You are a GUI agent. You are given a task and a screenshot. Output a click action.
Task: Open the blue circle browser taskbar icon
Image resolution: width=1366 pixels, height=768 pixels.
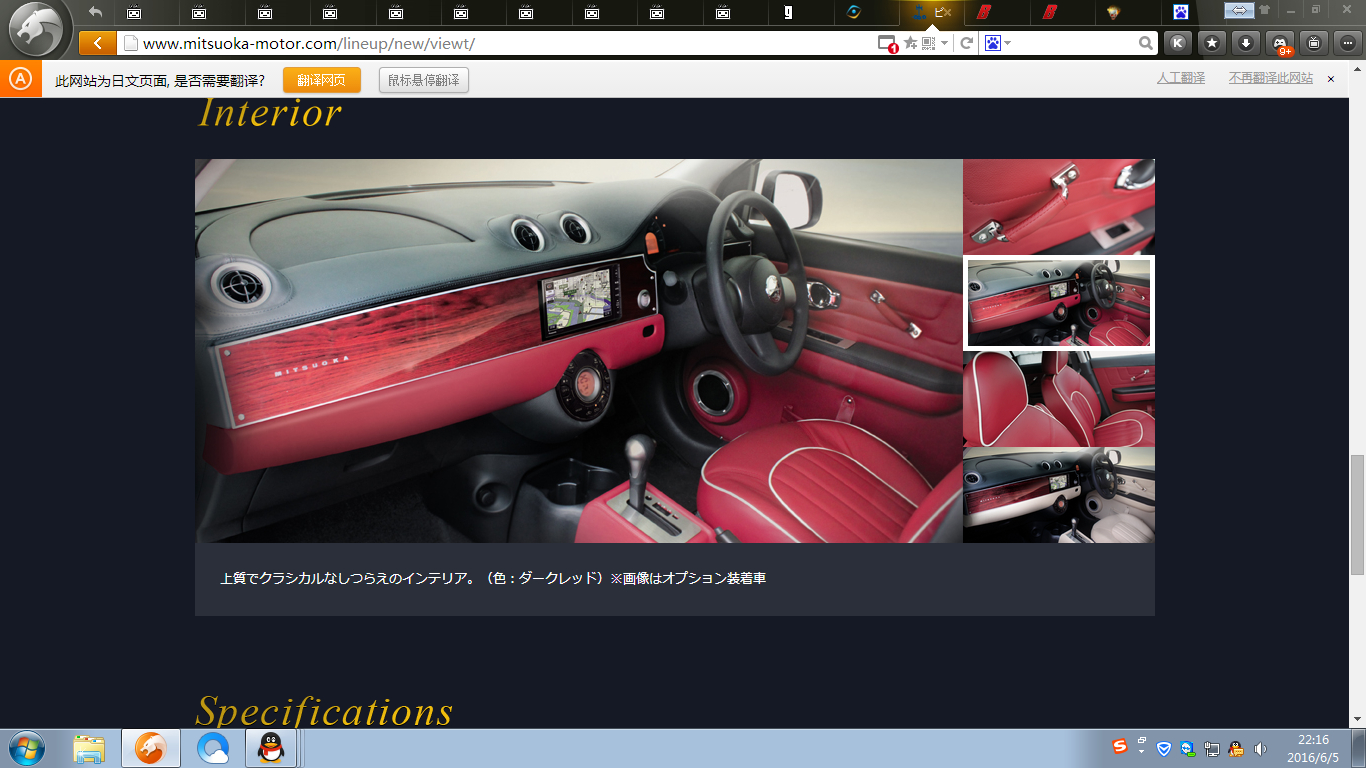(x=213, y=748)
